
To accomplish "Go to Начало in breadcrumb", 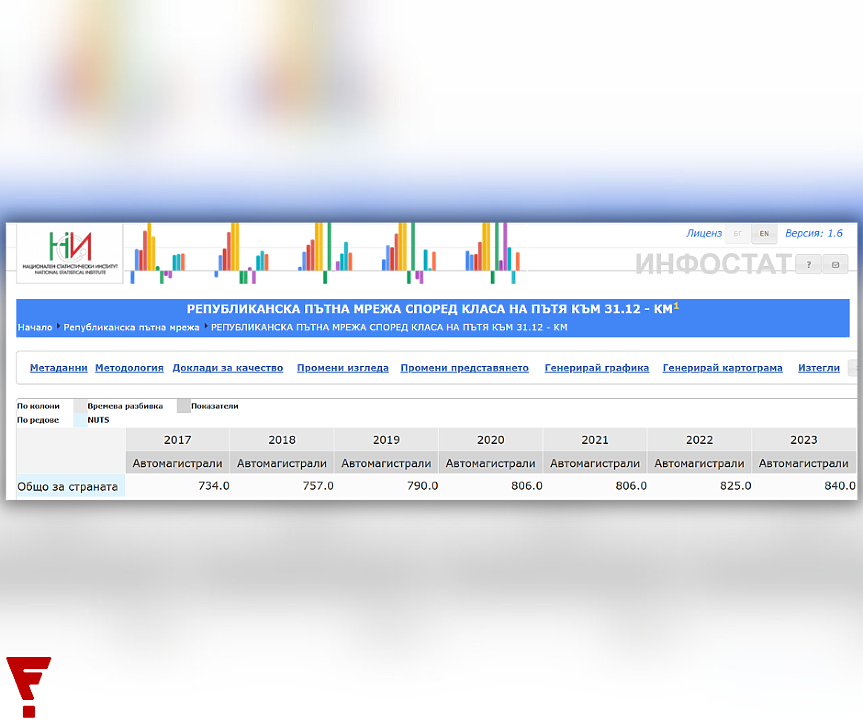I will click(34, 328).
